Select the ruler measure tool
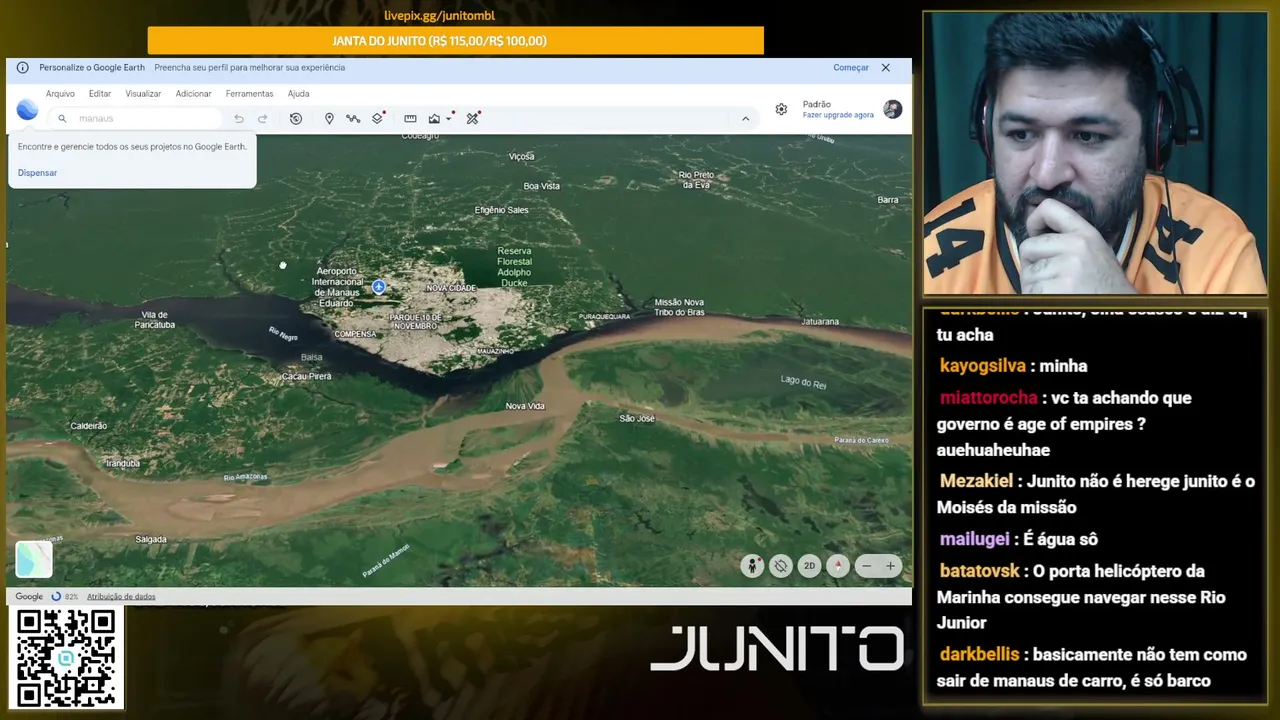 point(410,118)
